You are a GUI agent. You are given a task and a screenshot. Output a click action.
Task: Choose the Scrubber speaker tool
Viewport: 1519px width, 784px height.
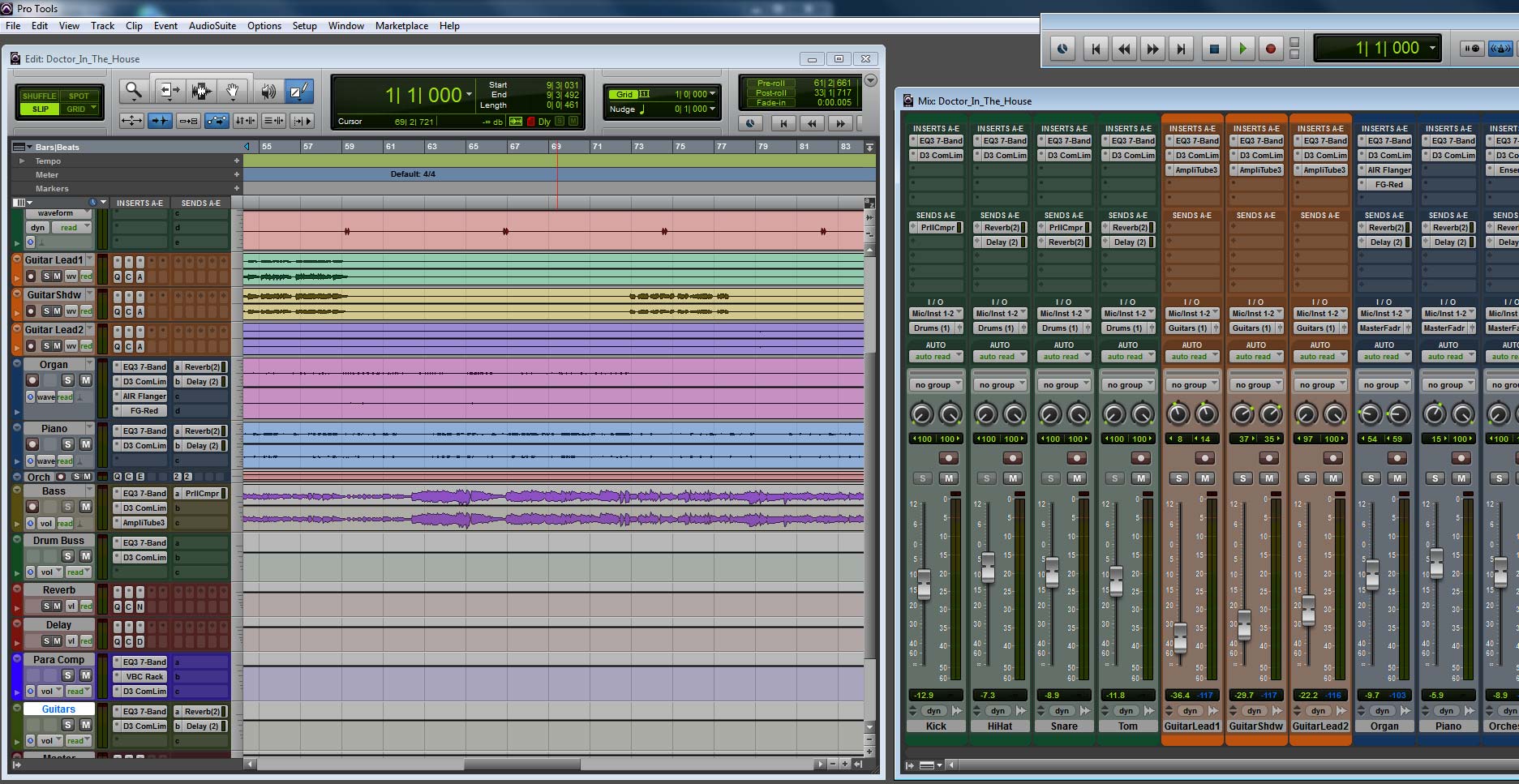pyautogui.click(x=268, y=92)
